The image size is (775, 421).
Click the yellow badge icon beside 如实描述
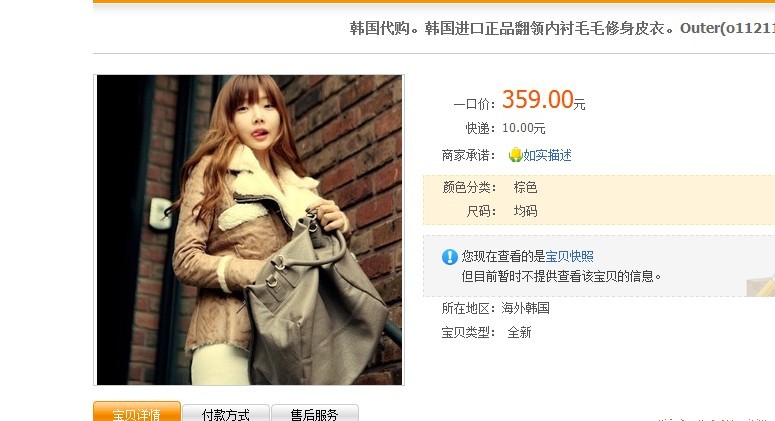(516, 155)
